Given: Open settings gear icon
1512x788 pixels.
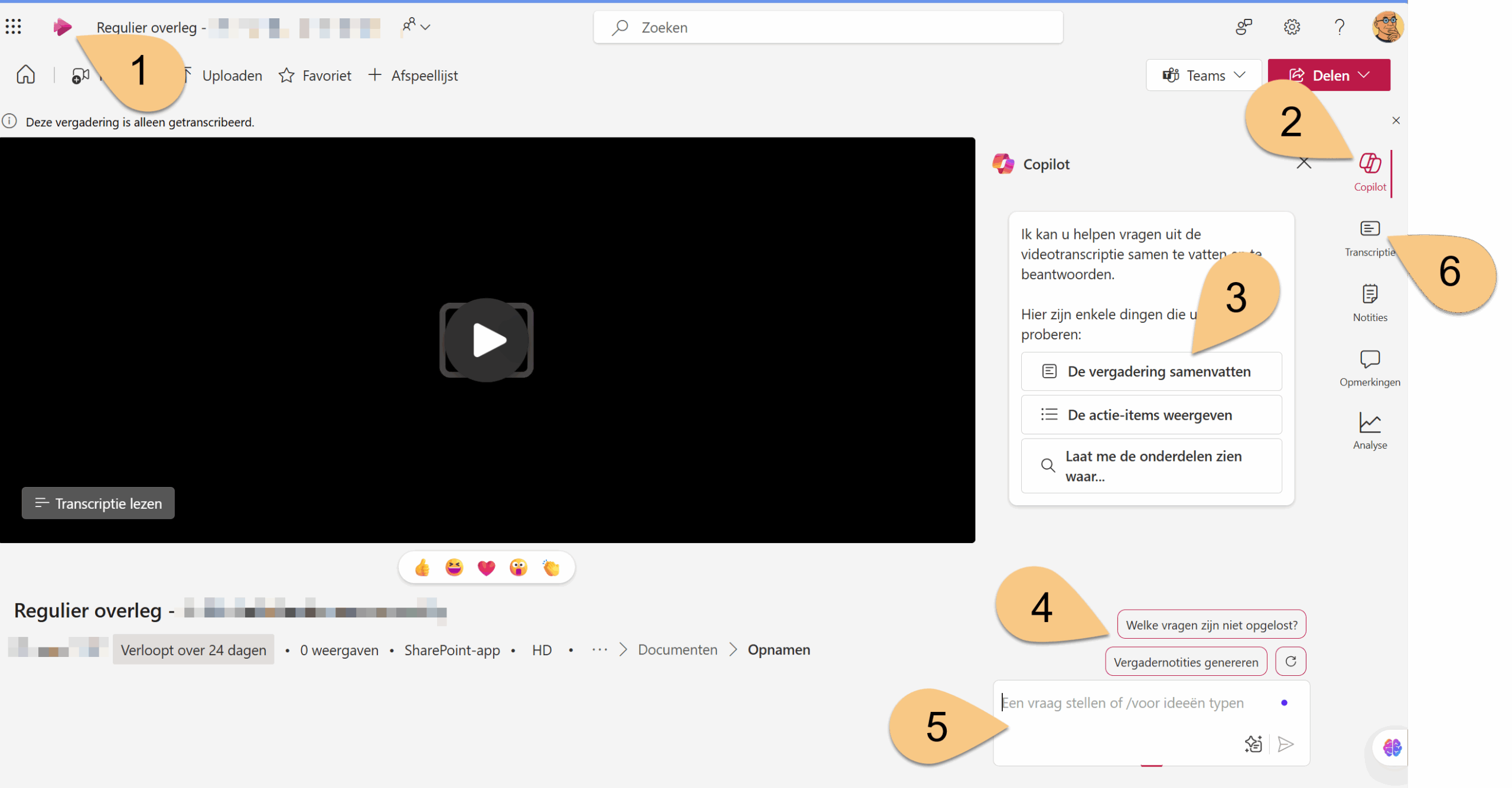Looking at the screenshot, I should coord(1292,27).
